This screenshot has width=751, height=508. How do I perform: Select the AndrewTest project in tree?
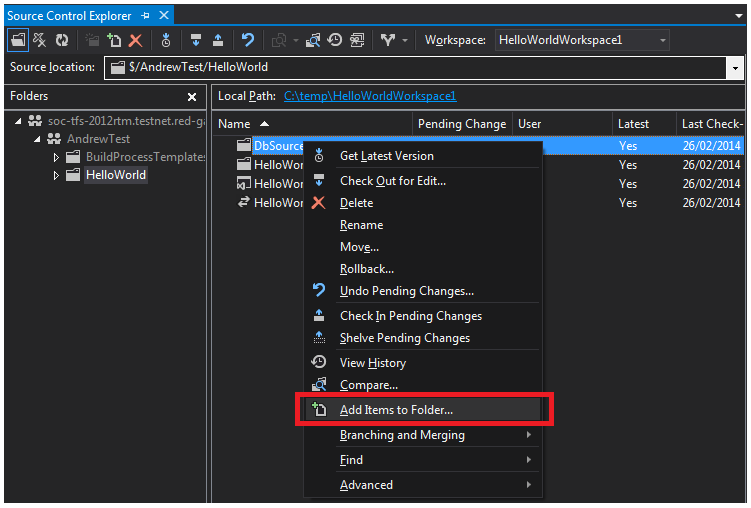point(98,139)
